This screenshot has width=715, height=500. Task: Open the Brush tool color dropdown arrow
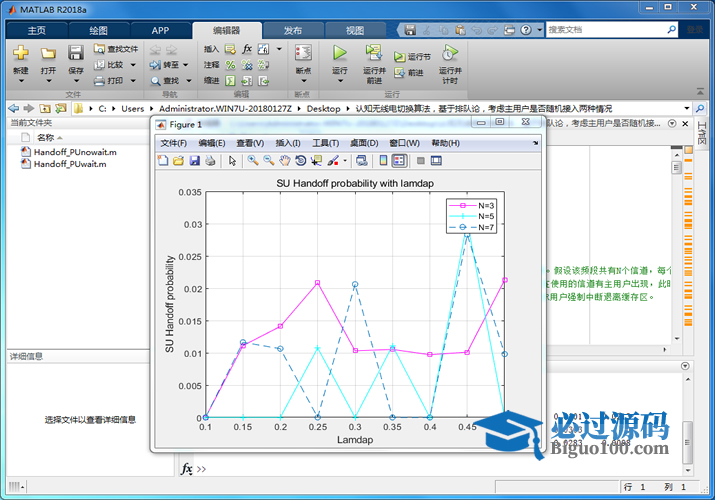[x=345, y=160]
